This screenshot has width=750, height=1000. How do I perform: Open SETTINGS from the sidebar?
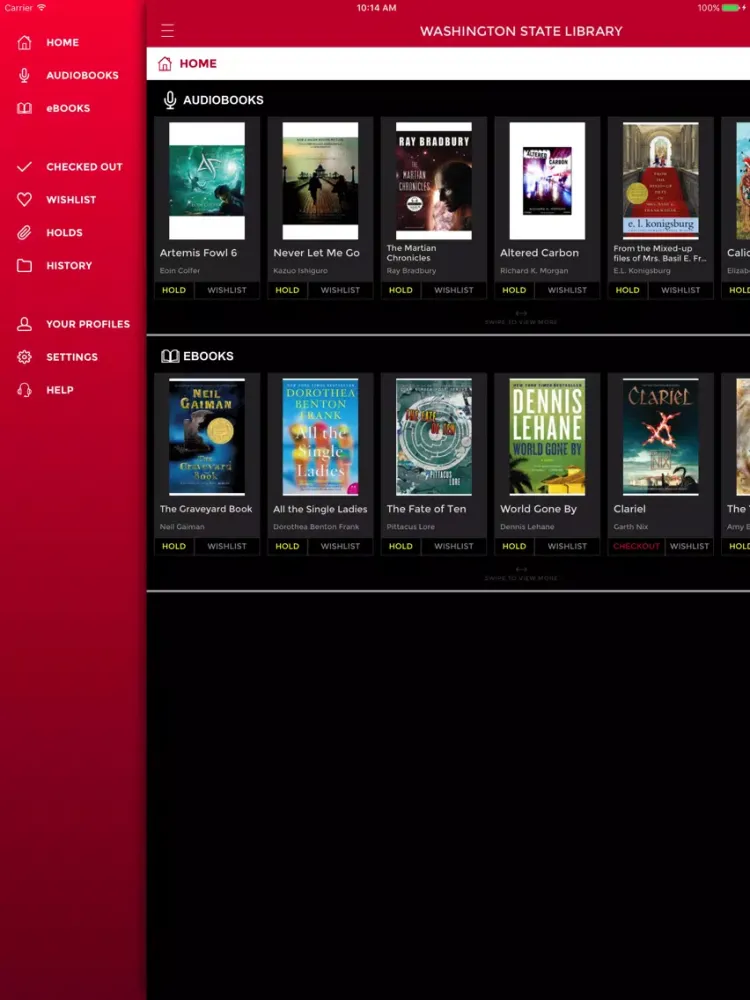coord(72,357)
